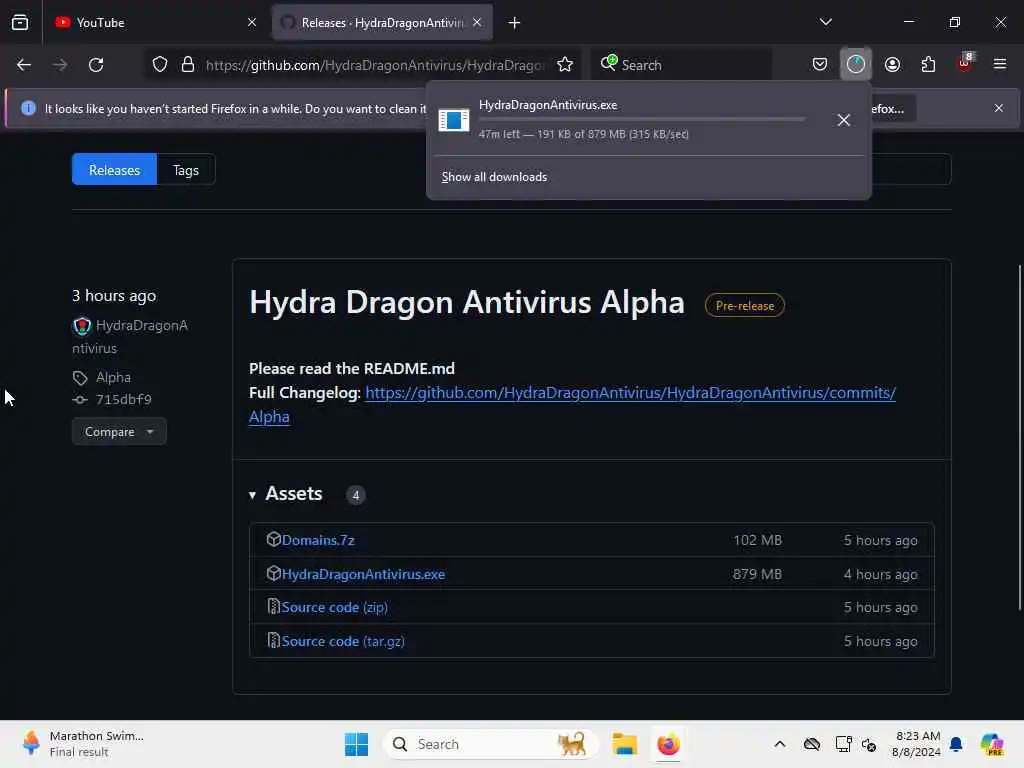Image resolution: width=1024 pixels, height=768 pixels.
Task: Click the github.com address bar
Action: [x=374, y=65]
